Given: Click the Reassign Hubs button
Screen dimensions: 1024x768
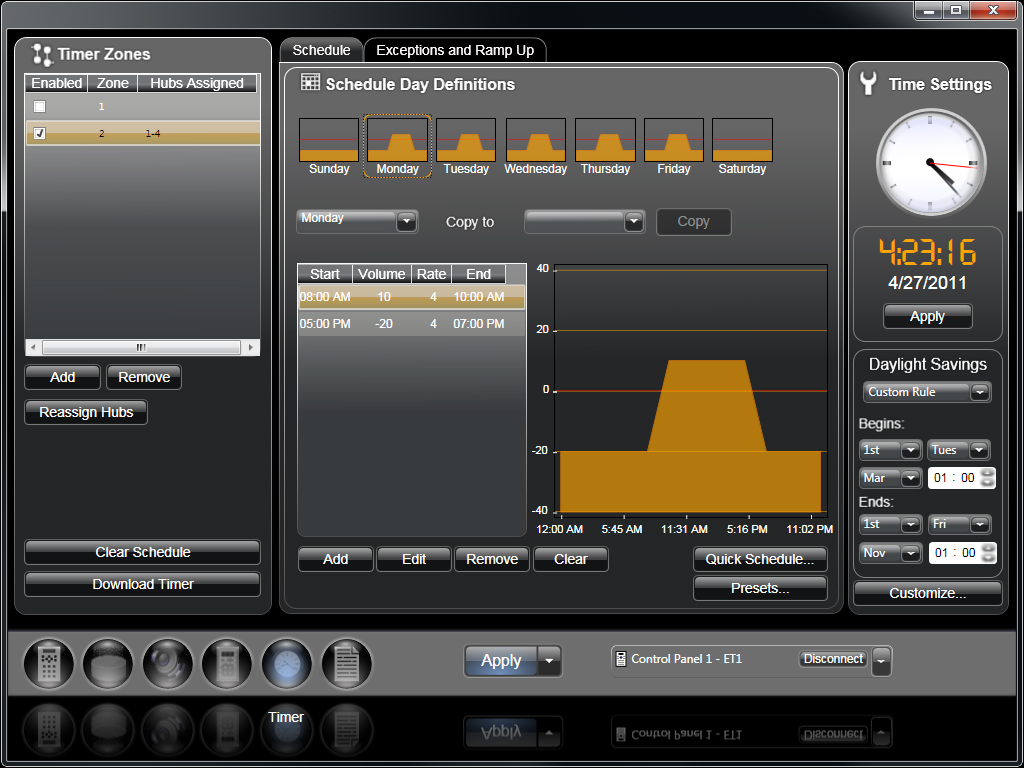Looking at the screenshot, I should pos(86,413).
